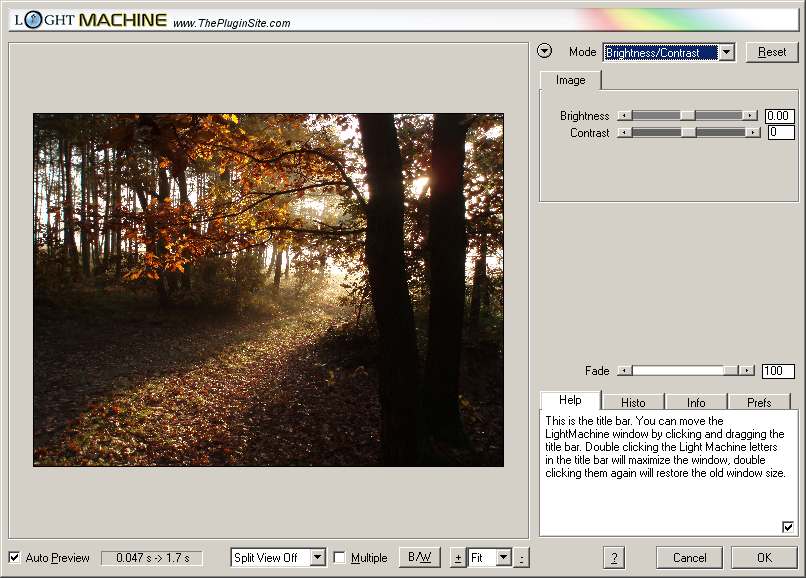Open the Split View Off dropdown
This screenshot has width=806, height=578.
278,557
